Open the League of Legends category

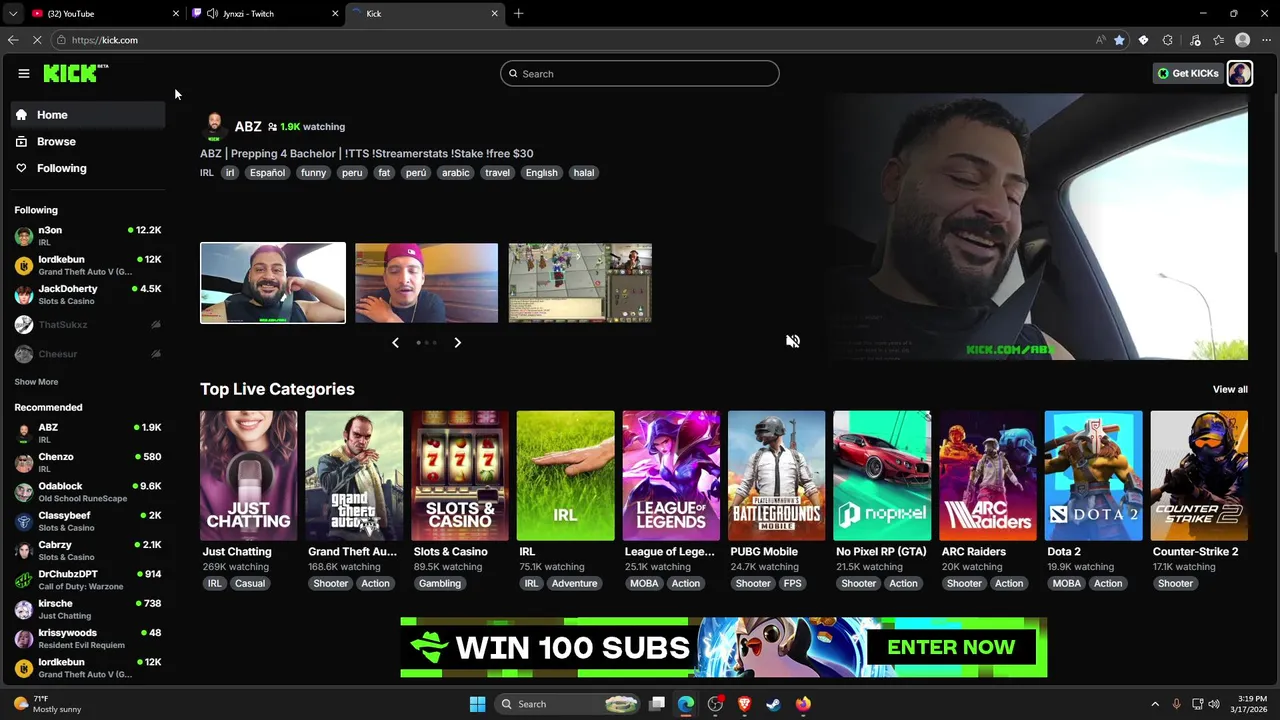(x=671, y=476)
